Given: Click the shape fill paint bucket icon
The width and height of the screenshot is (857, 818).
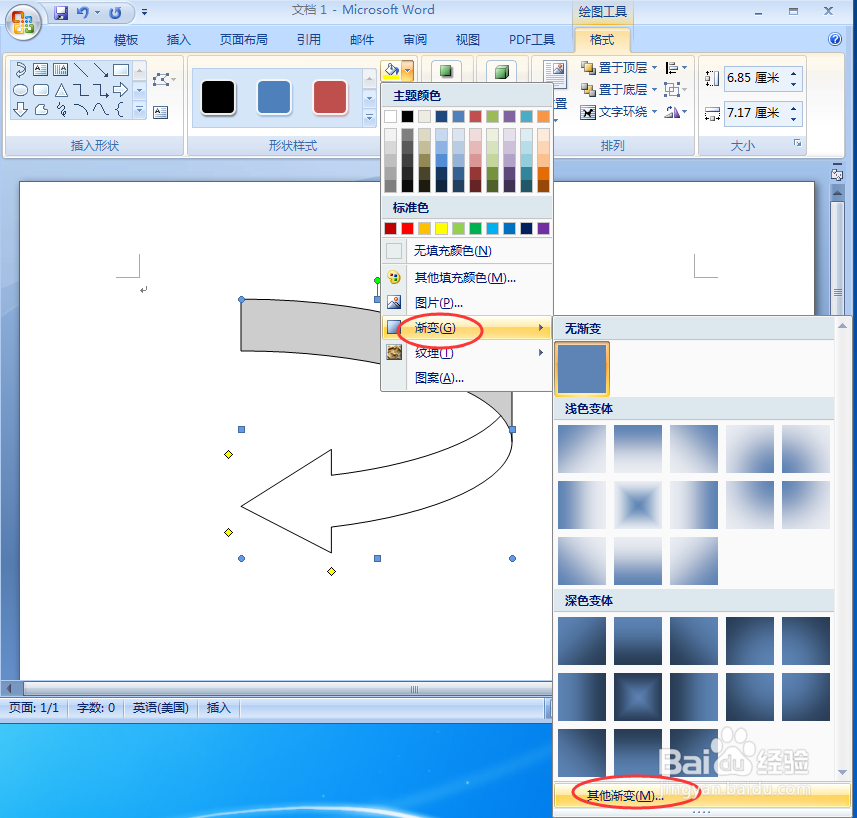Looking at the screenshot, I should pyautogui.click(x=391, y=70).
